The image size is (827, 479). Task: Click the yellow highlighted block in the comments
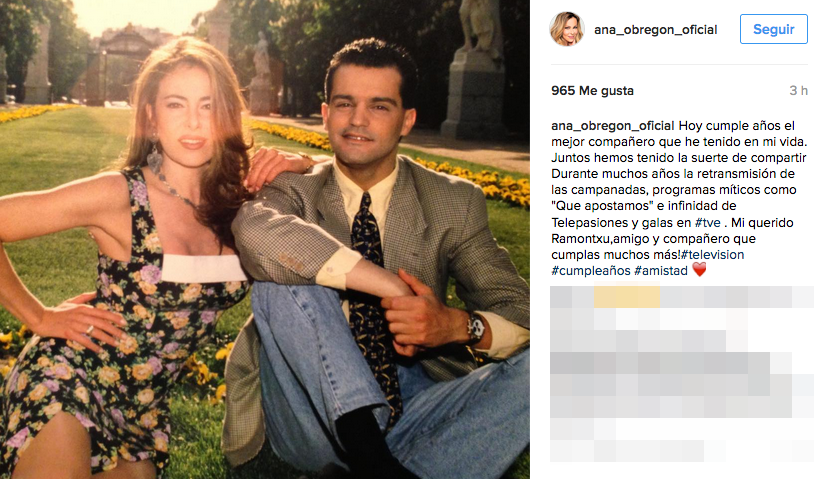coord(627,296)
